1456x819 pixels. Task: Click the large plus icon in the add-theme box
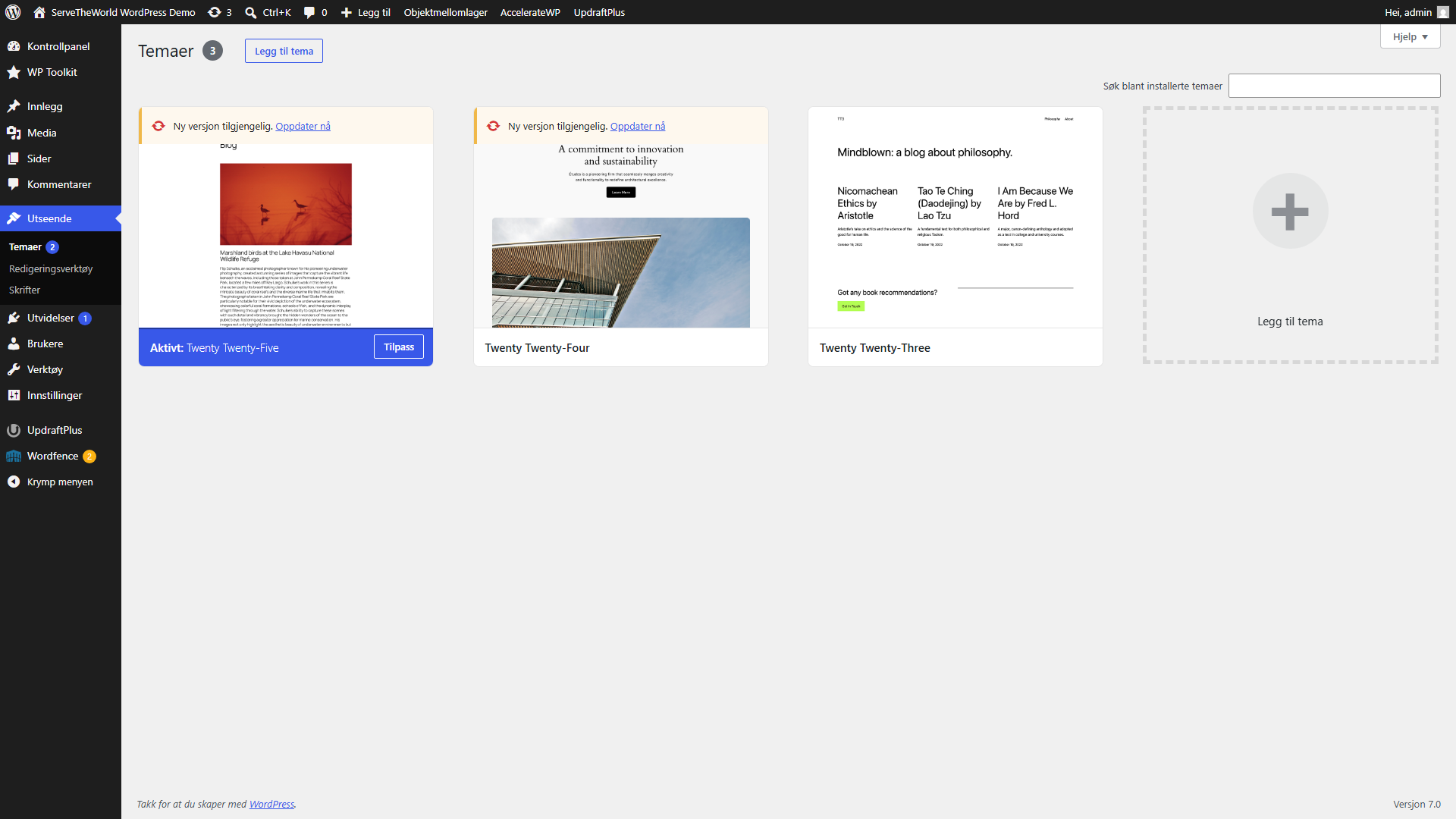click(x=1290, y=211)
